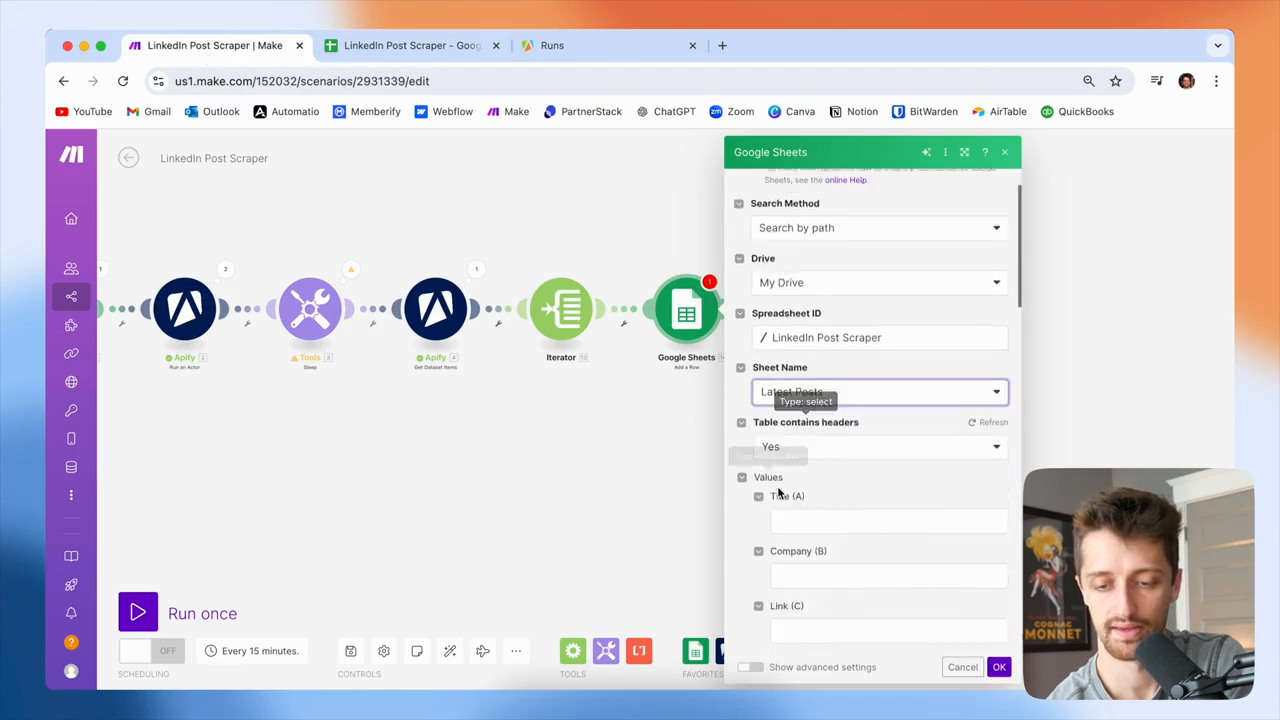Open Table contains headers Yes dropdown
This screenshot has height=720, width=1280.
pyautogui.click(x=880, y=447)
